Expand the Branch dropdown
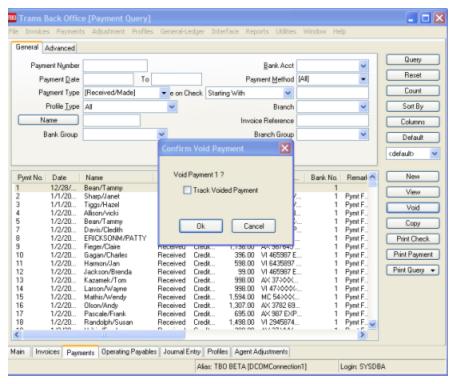456x384 pixels. tap(363, 107)
